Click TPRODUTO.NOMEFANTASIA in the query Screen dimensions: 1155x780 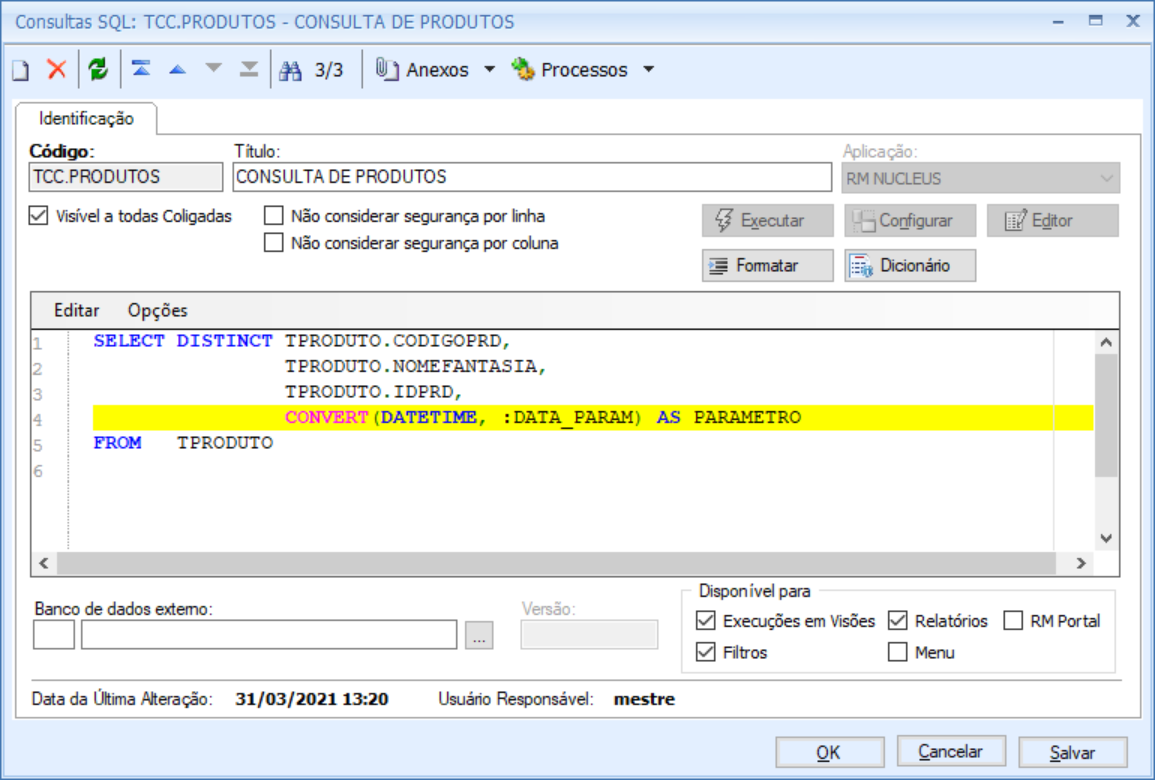click(415, 366)
